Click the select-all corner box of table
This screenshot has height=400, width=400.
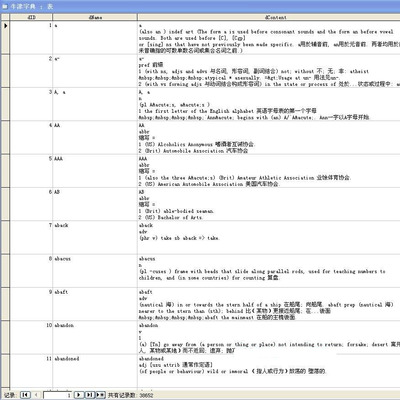[x=5, y=17]
